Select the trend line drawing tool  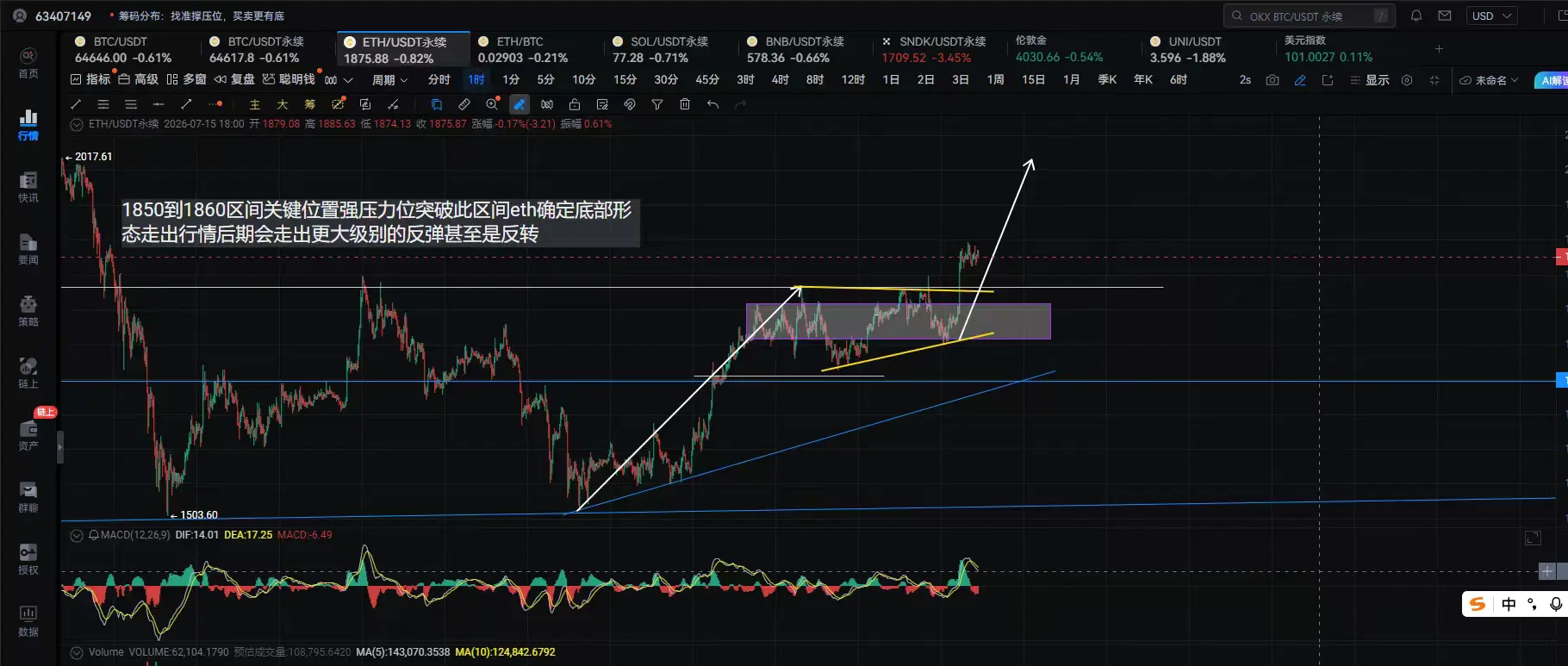76,104
